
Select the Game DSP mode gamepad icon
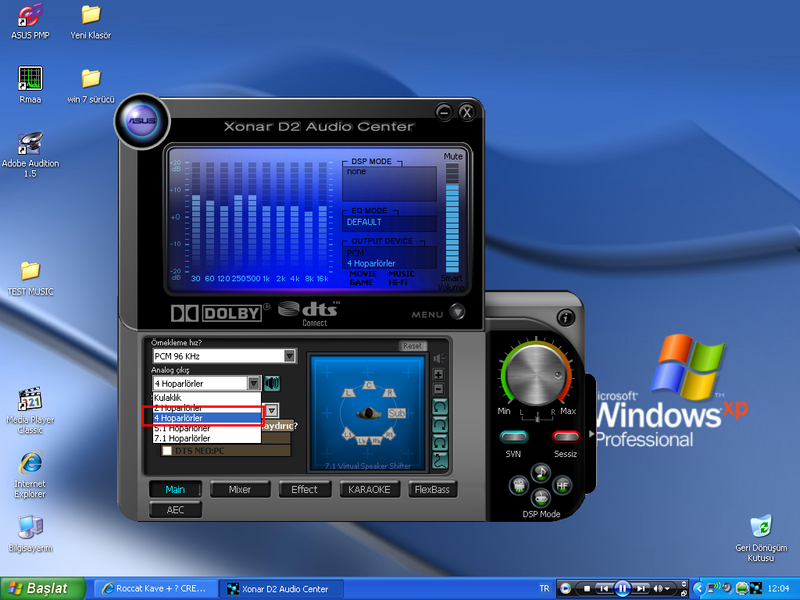(x=540, y=497)
